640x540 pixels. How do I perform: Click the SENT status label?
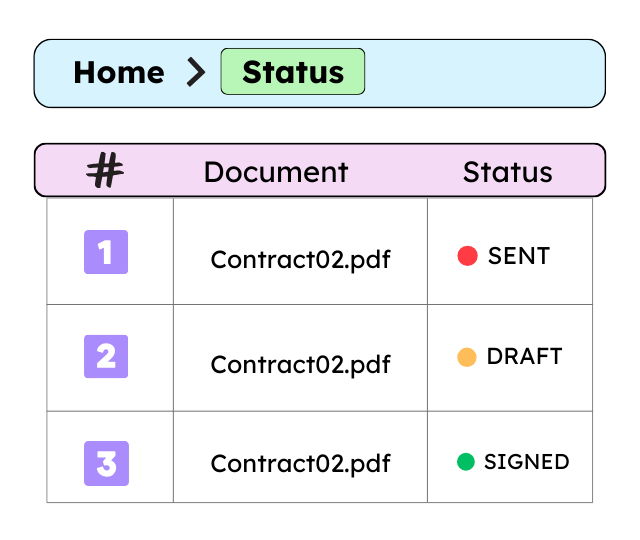(519, 256)
